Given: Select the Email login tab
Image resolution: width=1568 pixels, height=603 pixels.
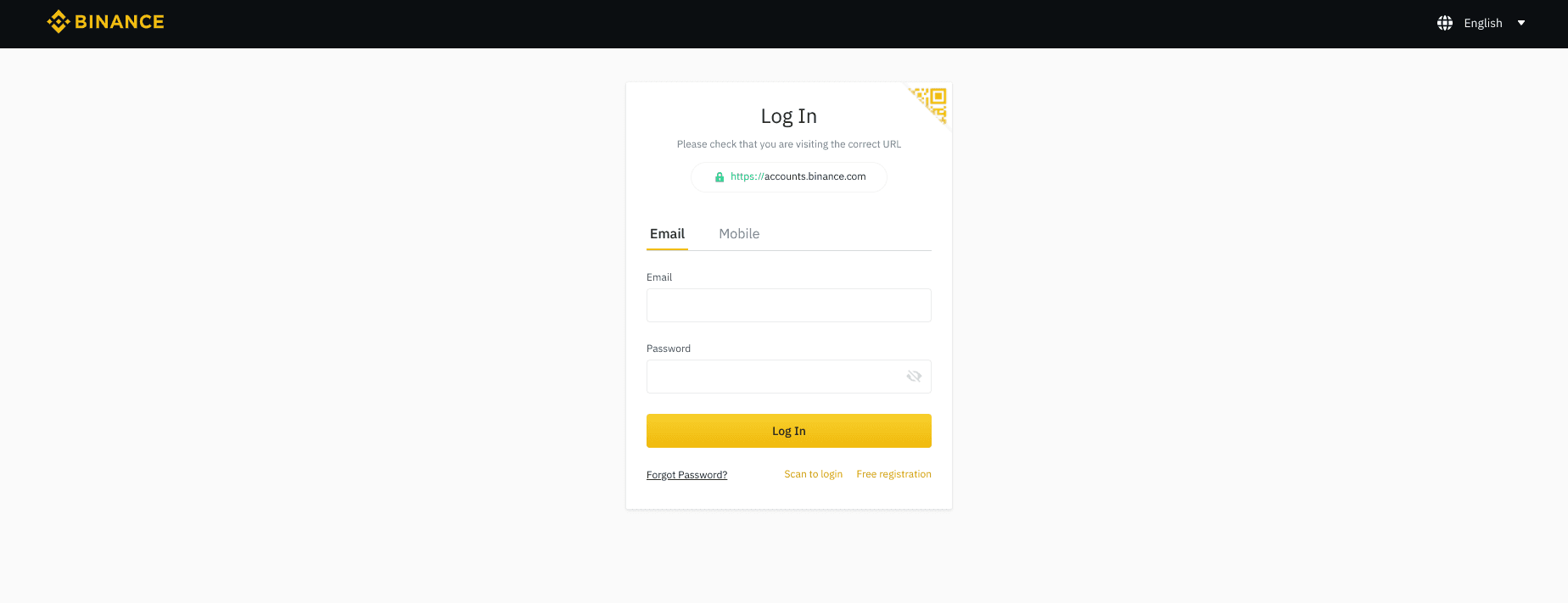Looking at the screenshot, I should pyautogui.click(x=667, y=234).
